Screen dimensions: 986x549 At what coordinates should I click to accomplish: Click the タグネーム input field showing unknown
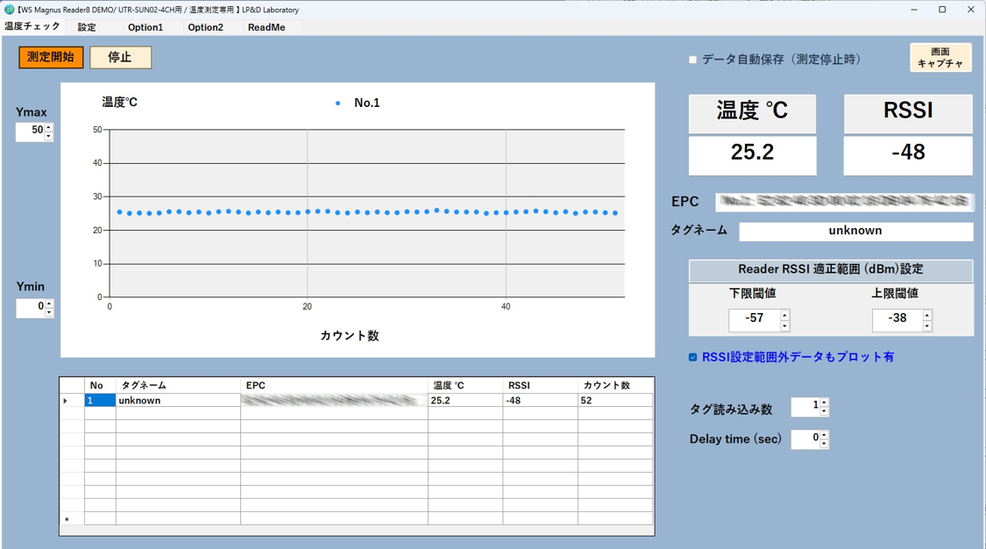[855, 231]
